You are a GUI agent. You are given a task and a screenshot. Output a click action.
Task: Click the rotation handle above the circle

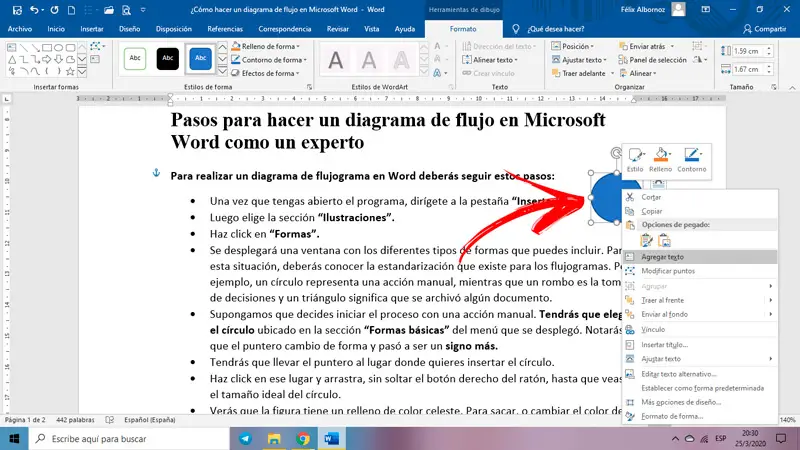click(616, 153)
